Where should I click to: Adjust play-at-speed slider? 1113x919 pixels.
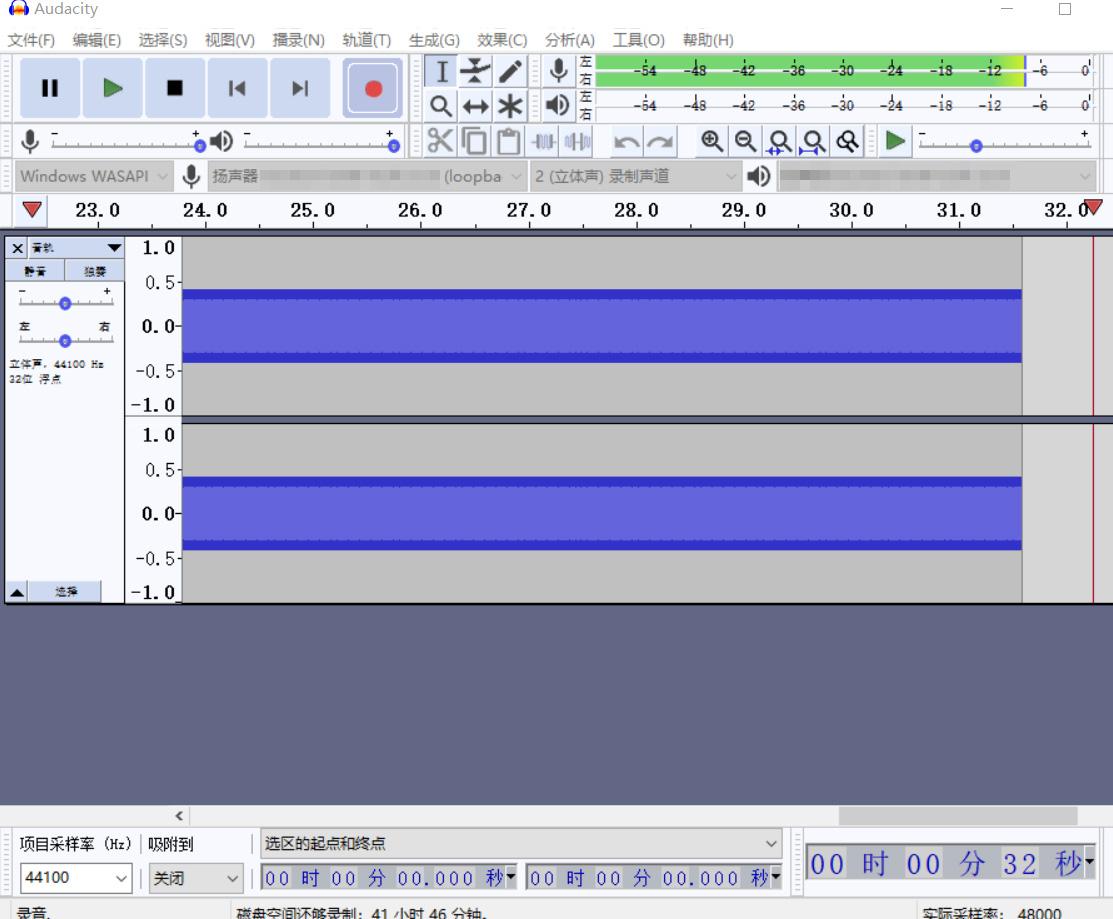(x=976, y=145)
